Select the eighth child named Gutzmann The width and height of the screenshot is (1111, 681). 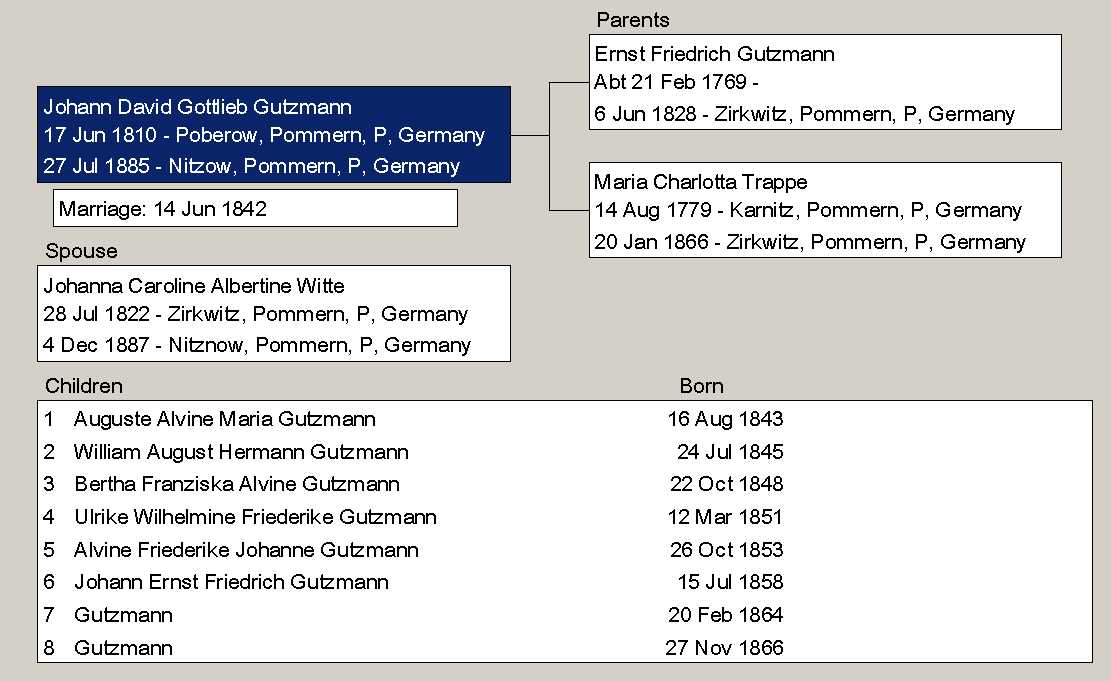tap(123, 648)
